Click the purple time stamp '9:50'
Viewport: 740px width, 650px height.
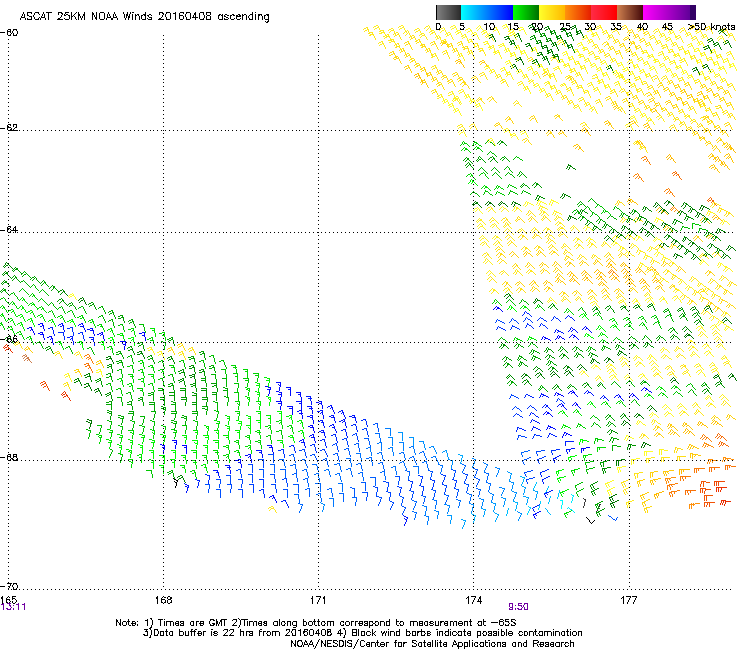(518, 607)
